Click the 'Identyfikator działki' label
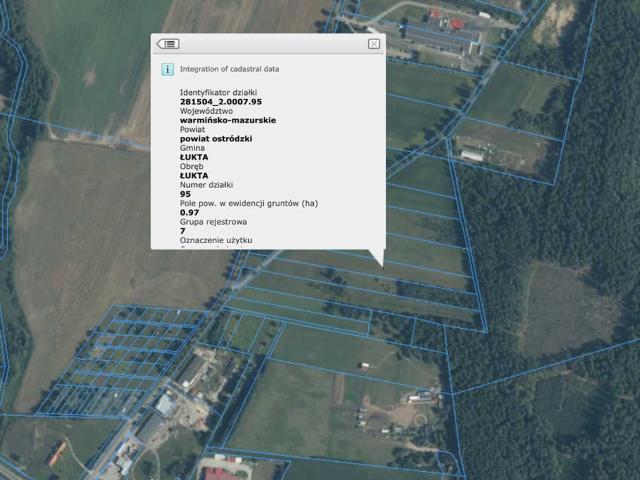This screenshot has height=480, width=640. point(218,93)
